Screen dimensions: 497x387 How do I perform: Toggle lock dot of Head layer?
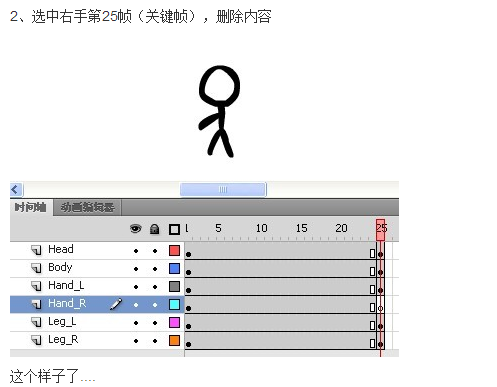155,251
